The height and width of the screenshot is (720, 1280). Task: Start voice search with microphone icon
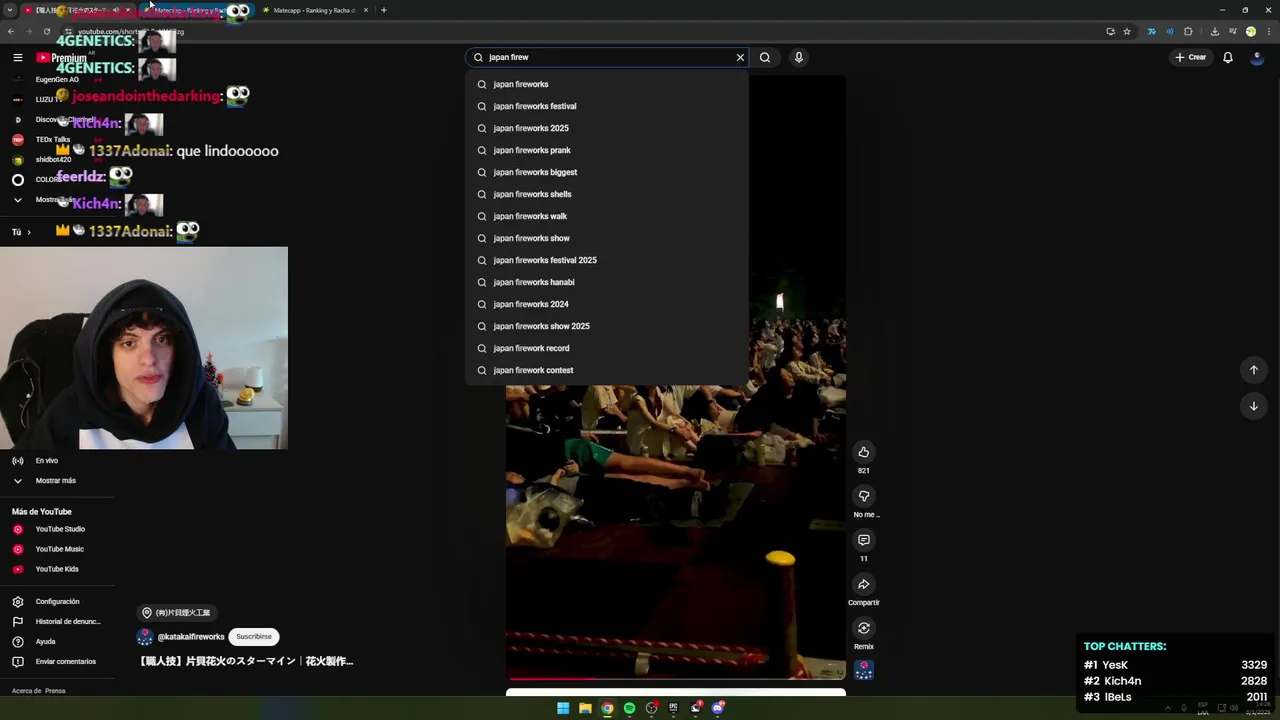798,57
